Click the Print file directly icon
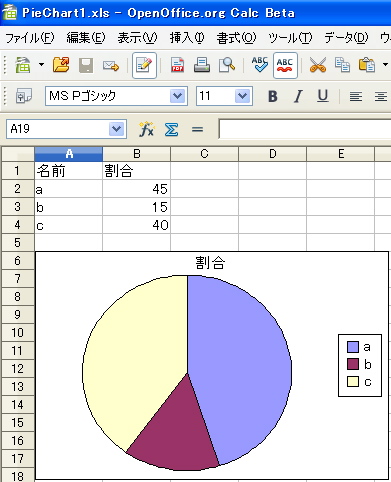The height and width of the screenshot is (482, 391). (x=202, y=65)
